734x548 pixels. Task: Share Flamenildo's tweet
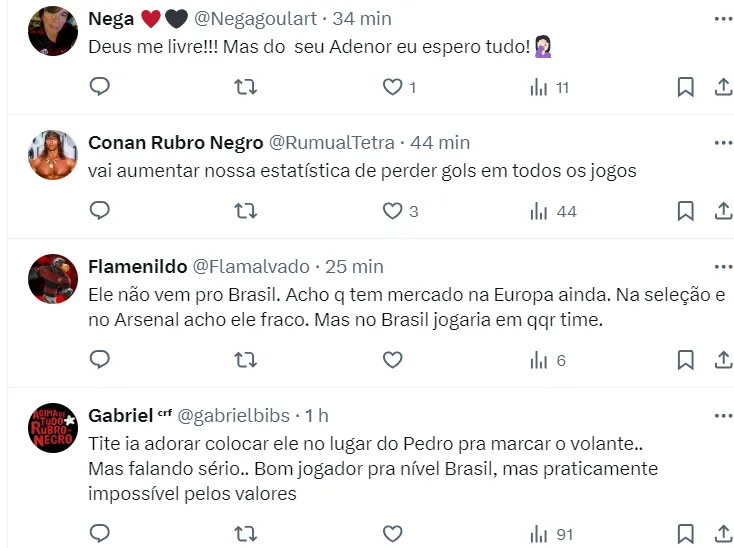pos(723,360)
